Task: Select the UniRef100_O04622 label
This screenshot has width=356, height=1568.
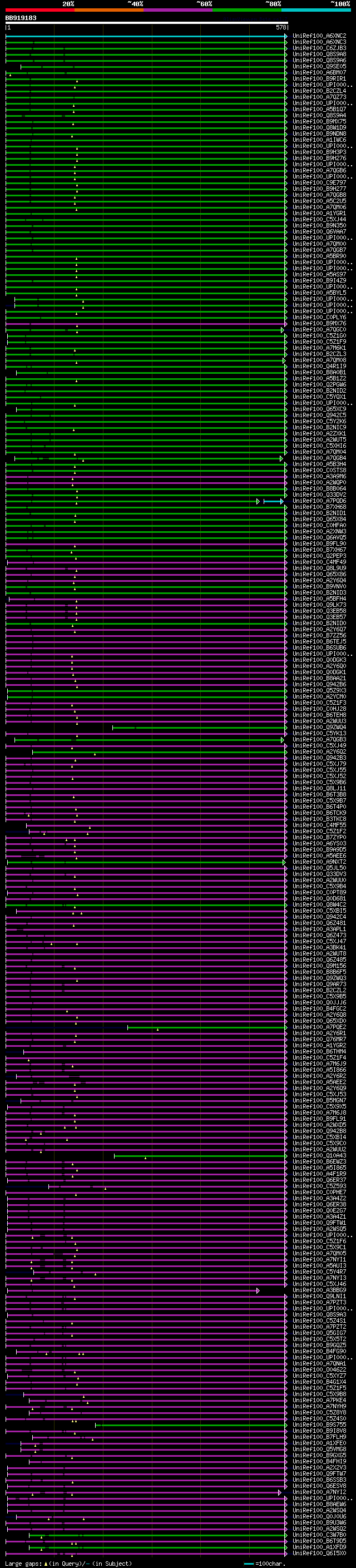Action: [x=319, y=1369]
